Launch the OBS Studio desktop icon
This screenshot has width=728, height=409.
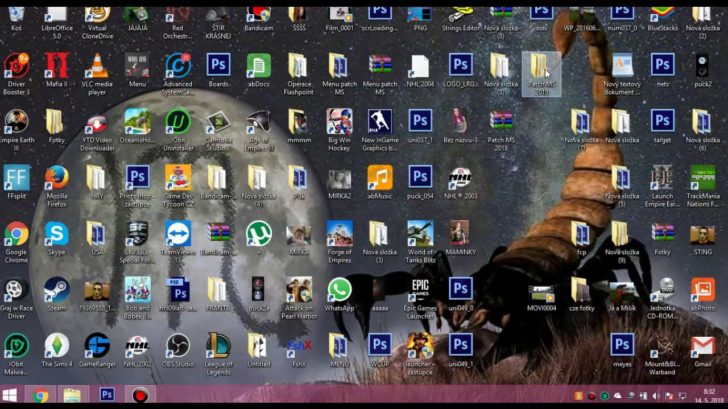178,346
